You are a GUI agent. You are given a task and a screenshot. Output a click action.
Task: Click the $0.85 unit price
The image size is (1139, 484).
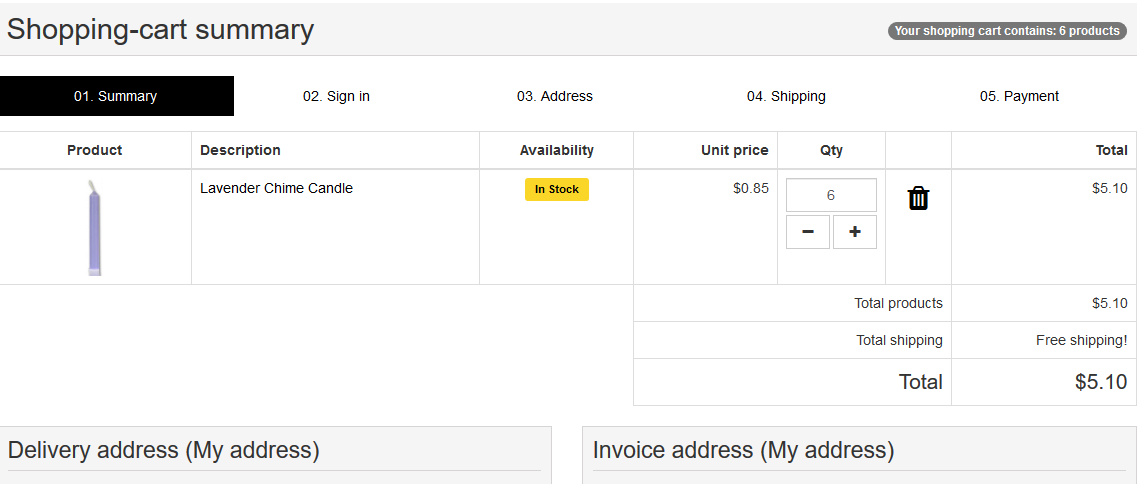click(750, 188)
